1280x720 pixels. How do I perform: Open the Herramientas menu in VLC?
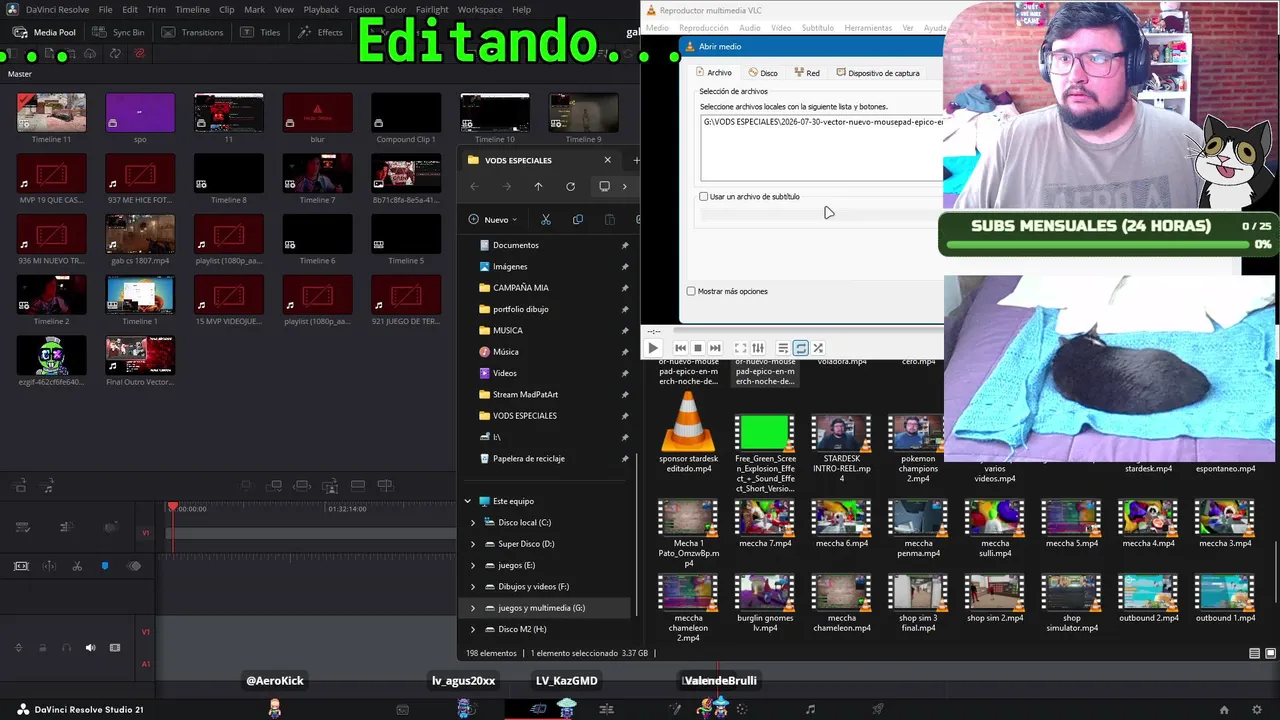(x=867, y=28)
